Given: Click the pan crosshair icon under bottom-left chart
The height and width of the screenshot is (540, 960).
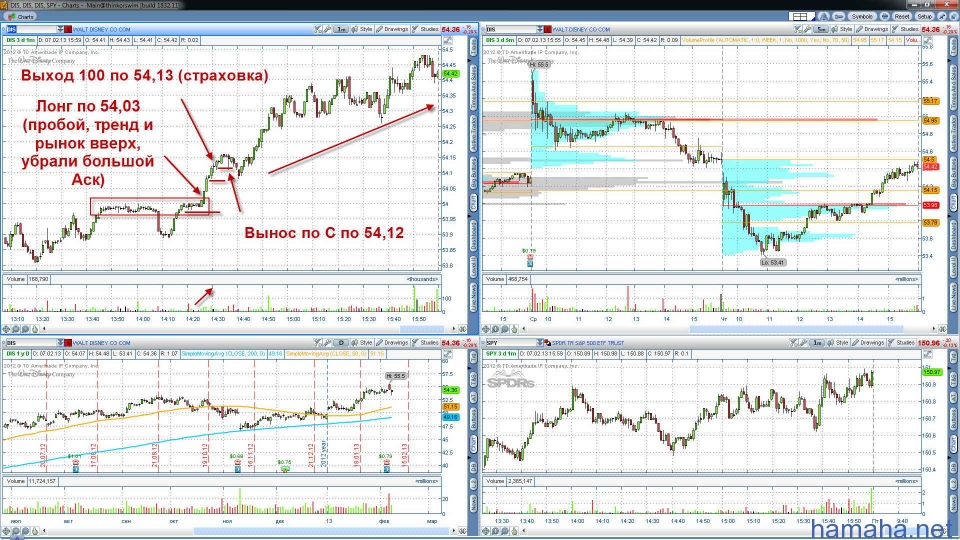Looking at the screenshot, I should pyautogui.click(x=7, y=531).
